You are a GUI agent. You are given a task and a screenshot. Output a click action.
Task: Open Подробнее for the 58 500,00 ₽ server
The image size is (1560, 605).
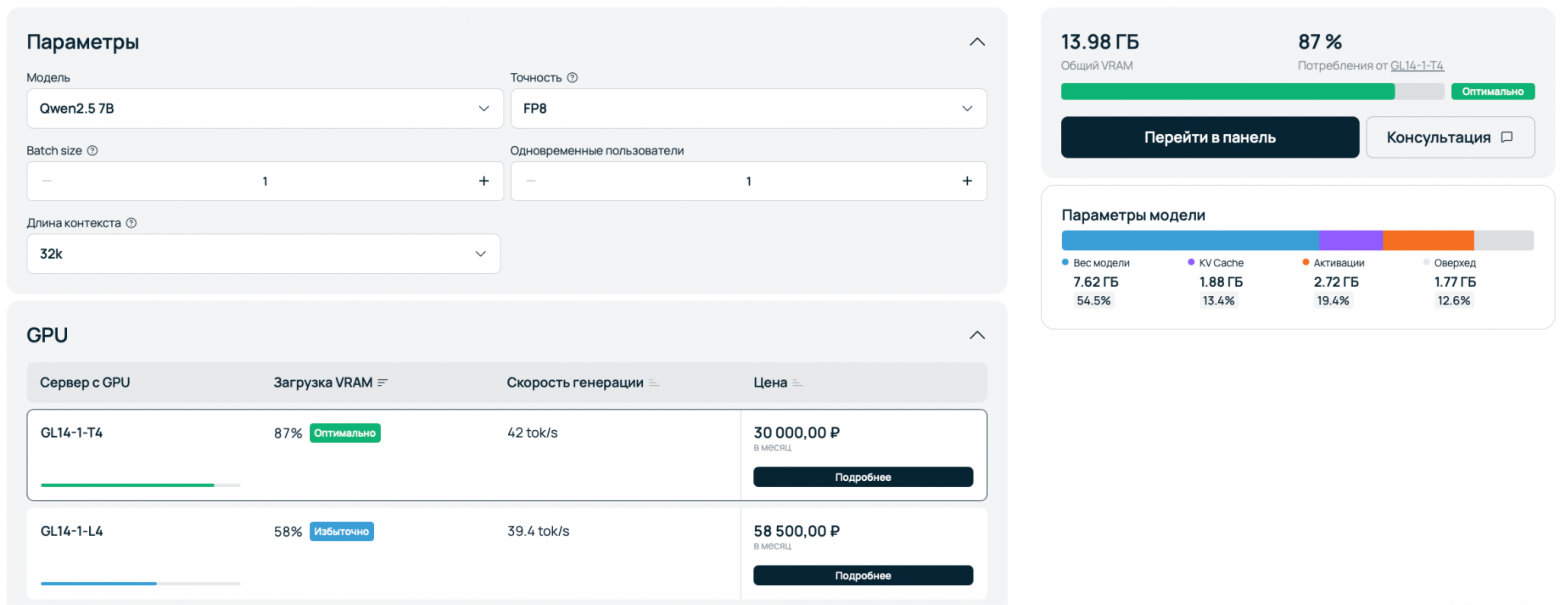pos(863,575)
